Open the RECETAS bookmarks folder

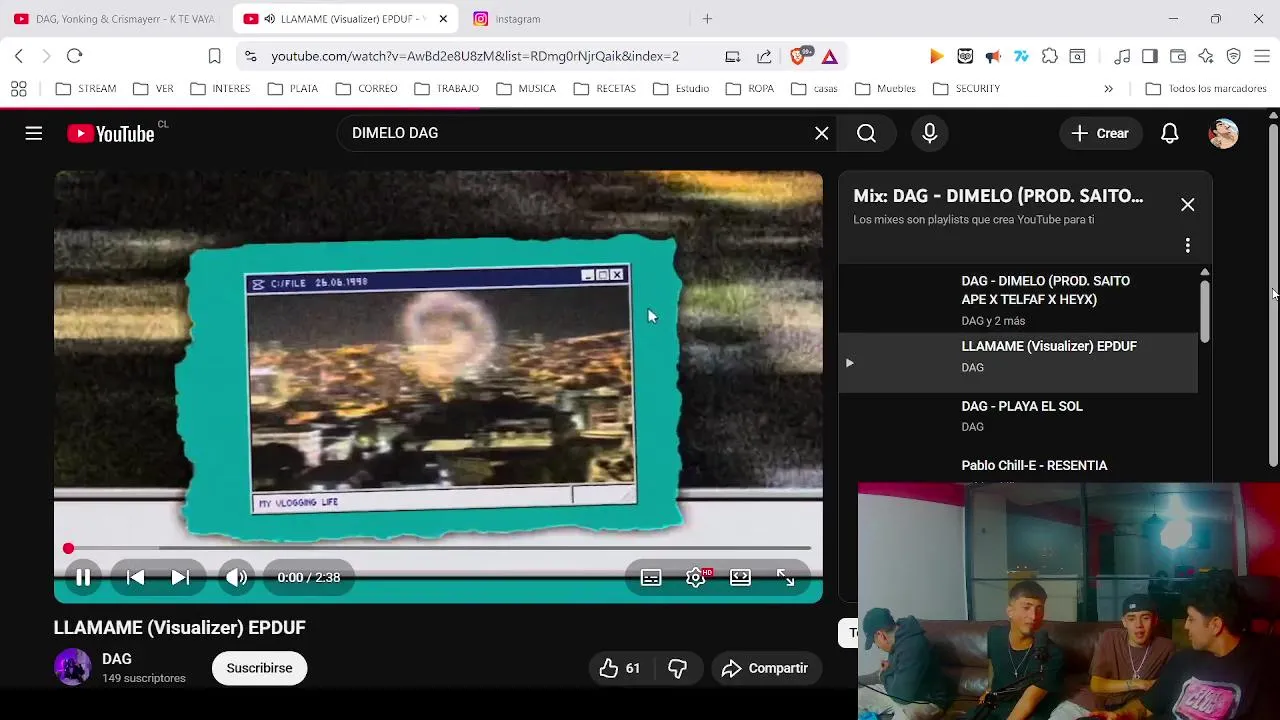coord(605,89)
